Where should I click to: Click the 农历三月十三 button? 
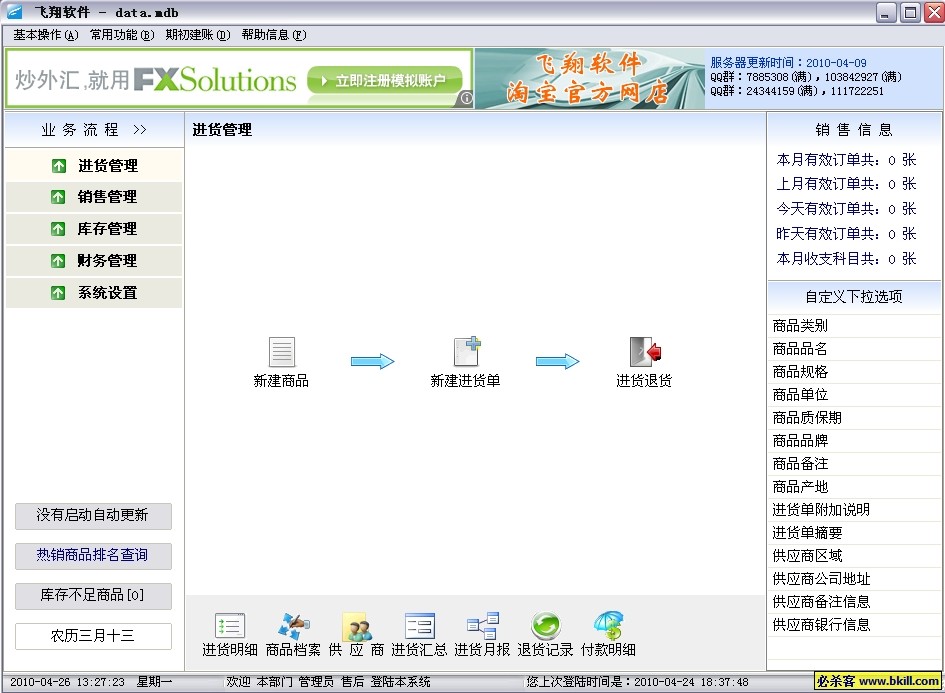coord(93,636)
